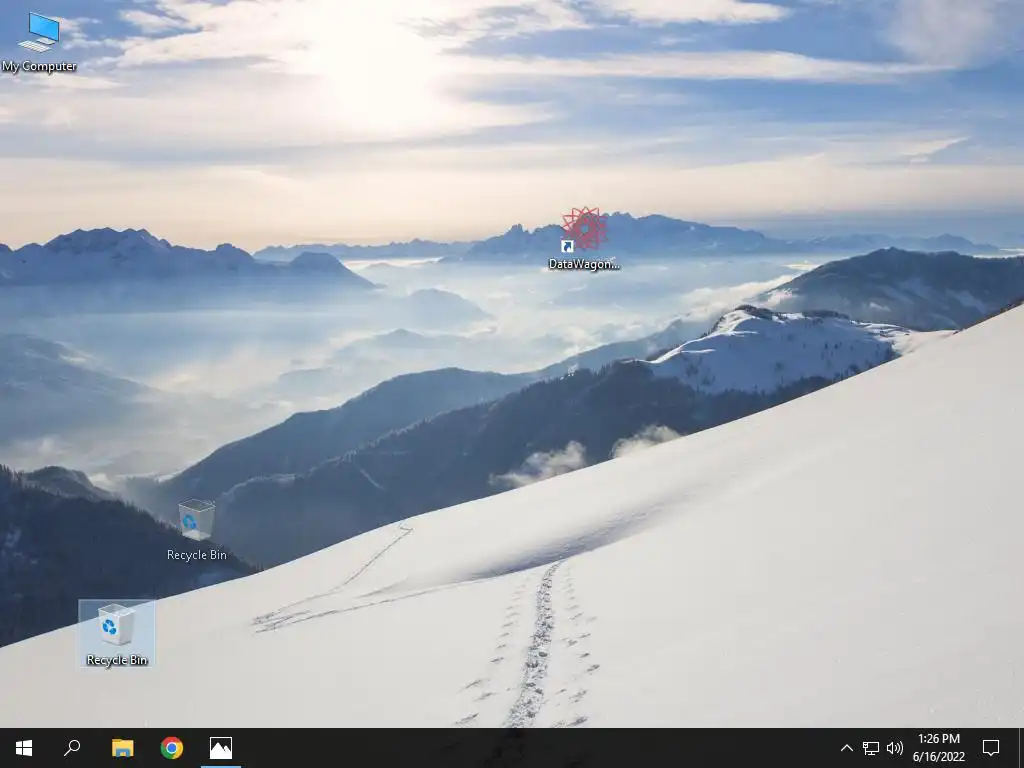Select the highlighted Recycle Bin icon

point(117,634)
